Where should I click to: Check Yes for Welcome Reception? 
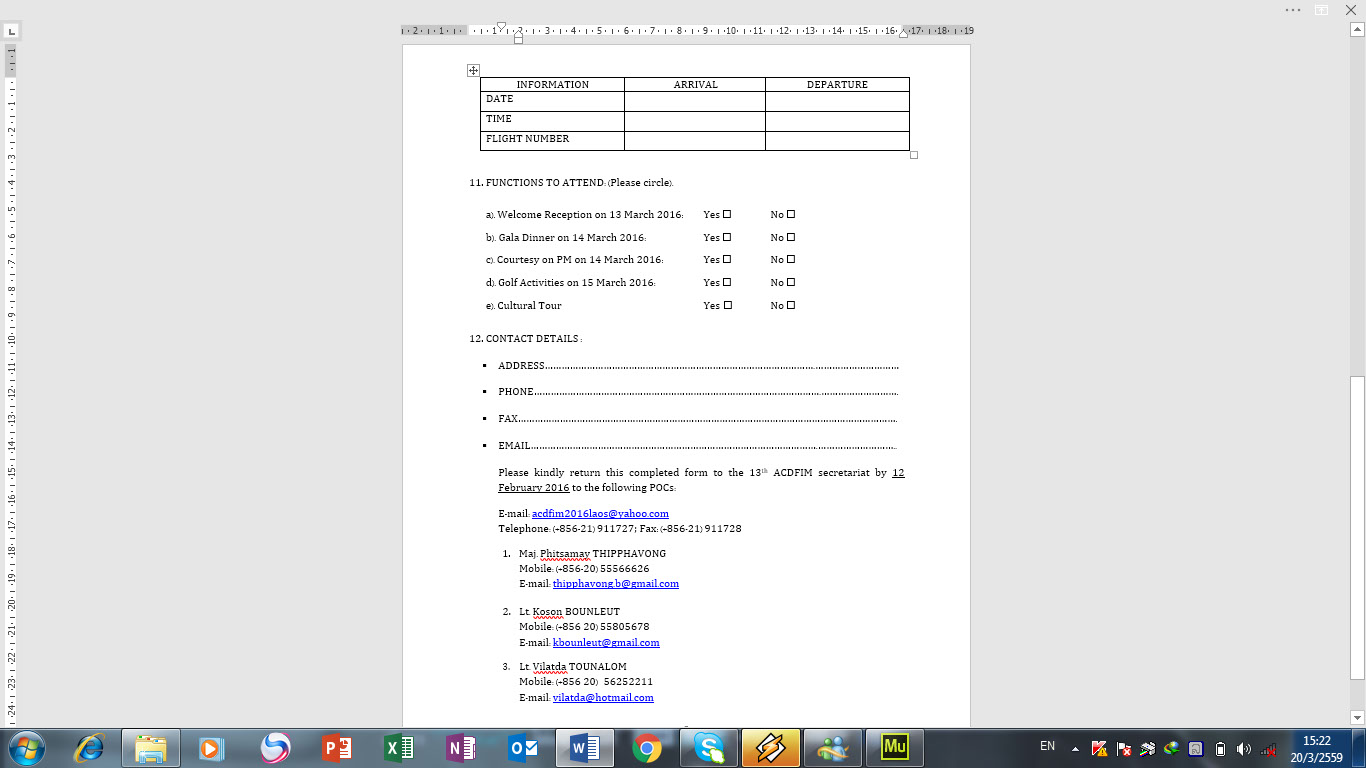click(x=727, y=214)
